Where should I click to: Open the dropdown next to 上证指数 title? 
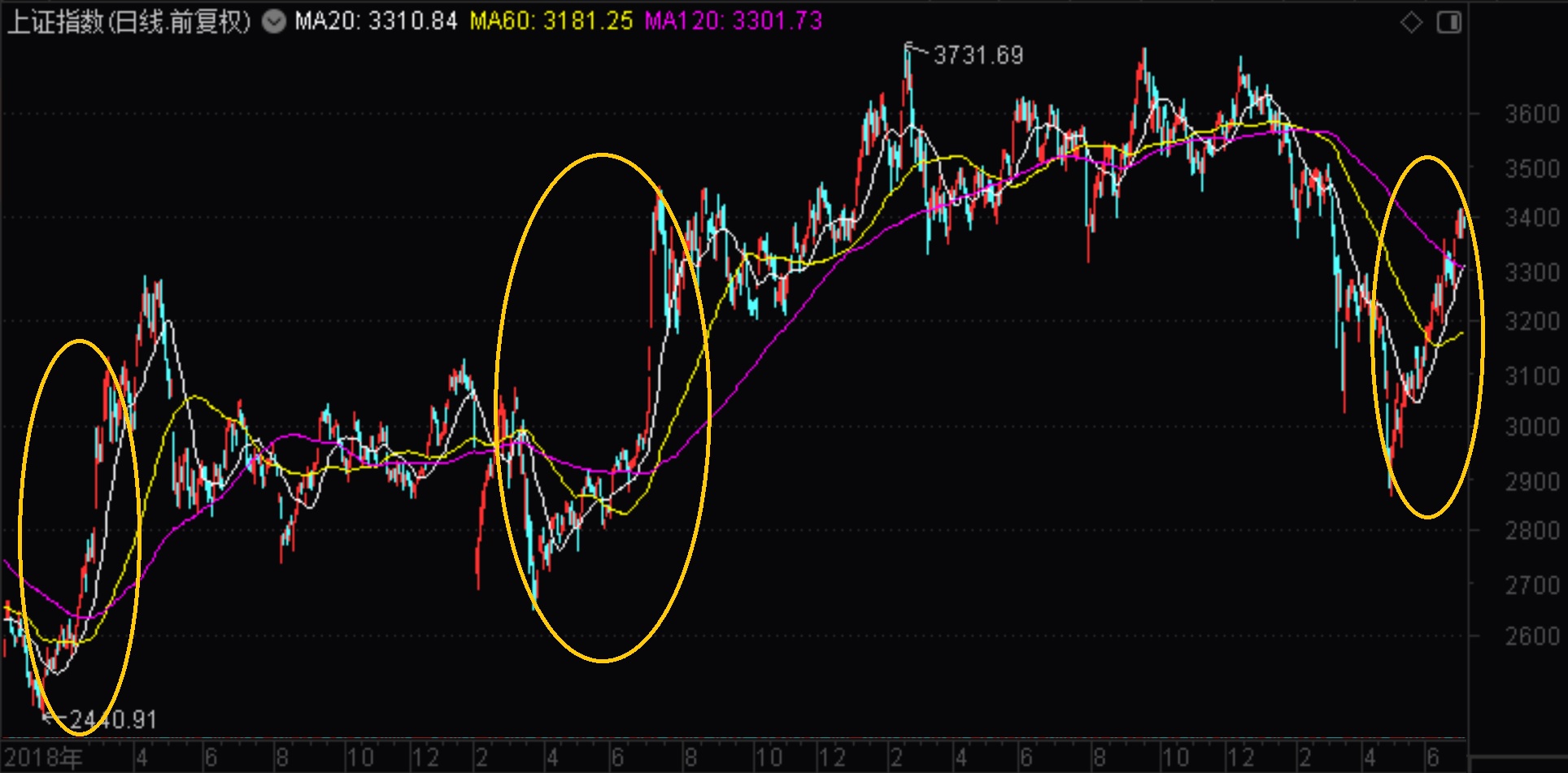[x=274, y=22]
